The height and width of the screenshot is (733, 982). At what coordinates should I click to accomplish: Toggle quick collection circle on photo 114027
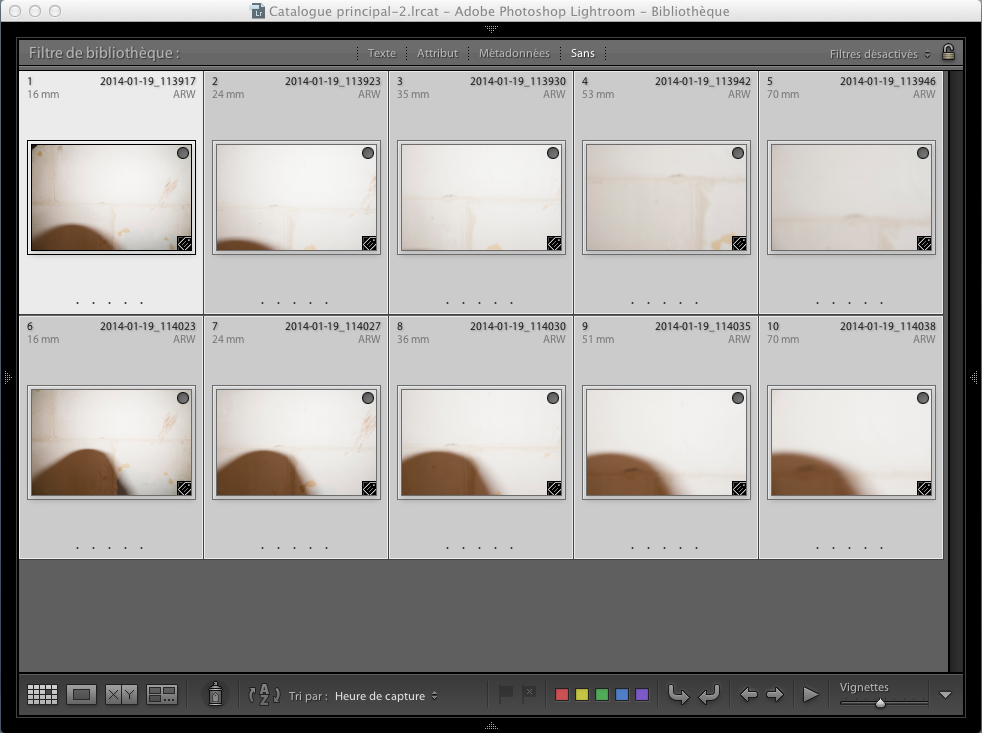coord(368,398)
